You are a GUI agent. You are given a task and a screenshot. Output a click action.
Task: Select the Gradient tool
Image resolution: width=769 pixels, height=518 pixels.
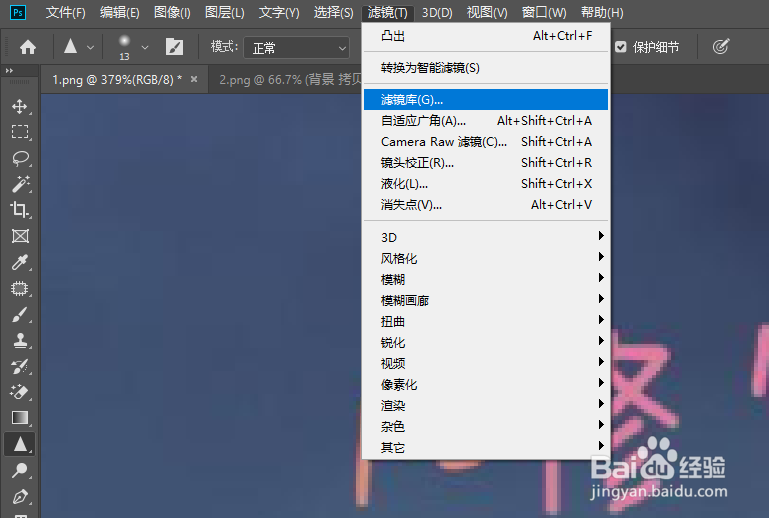tap(20, 418)
